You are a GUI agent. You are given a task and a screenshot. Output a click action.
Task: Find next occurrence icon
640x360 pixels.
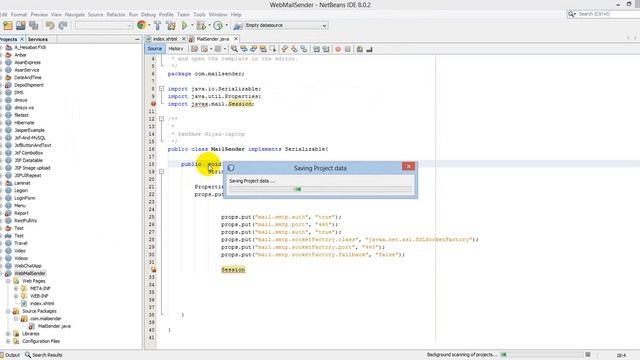253,49
